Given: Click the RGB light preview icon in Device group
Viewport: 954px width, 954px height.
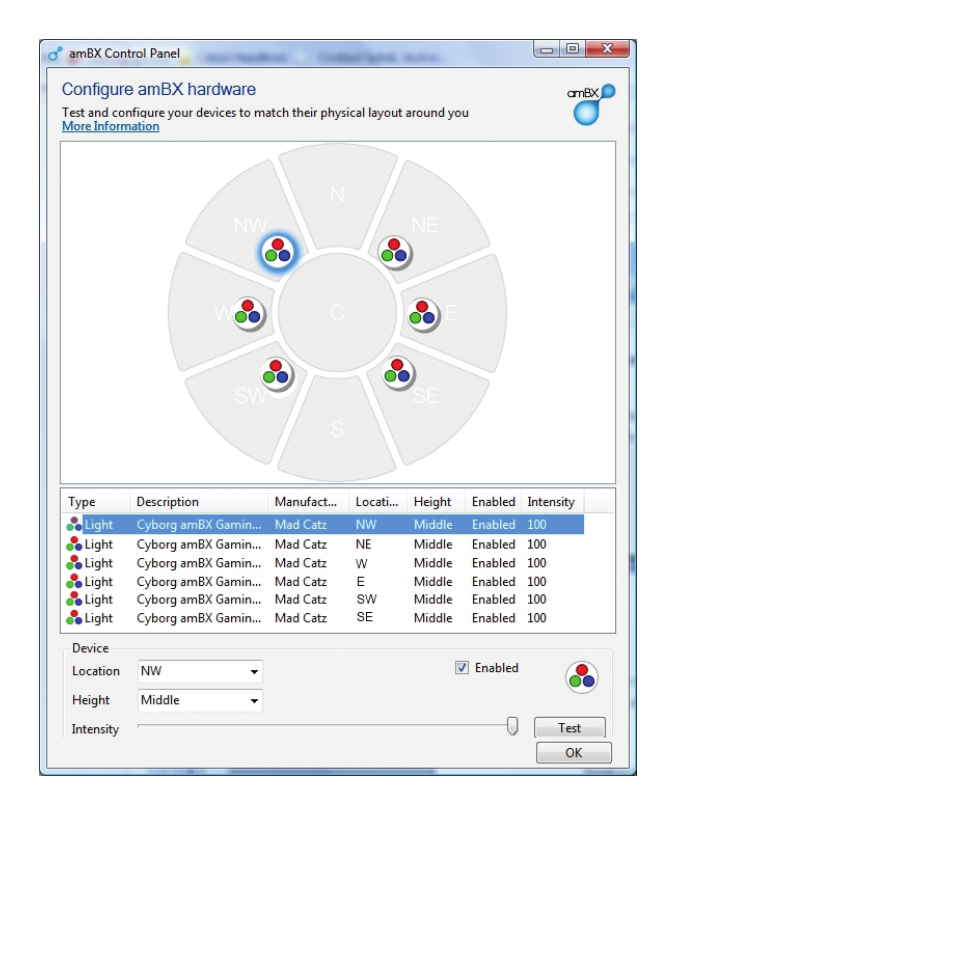Looking at the screenshot, I should (582, 677).
